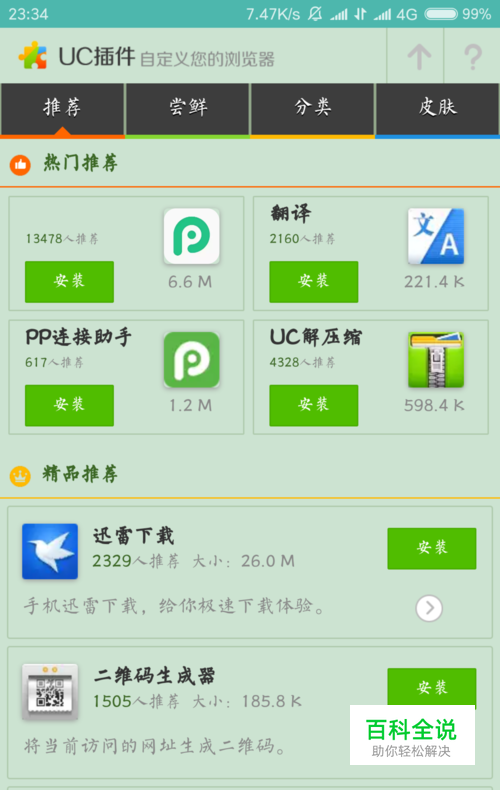Screen dimensions: 500x790
Task: Tap the 迅雷下载 bird icon
Action: (50, 551)
